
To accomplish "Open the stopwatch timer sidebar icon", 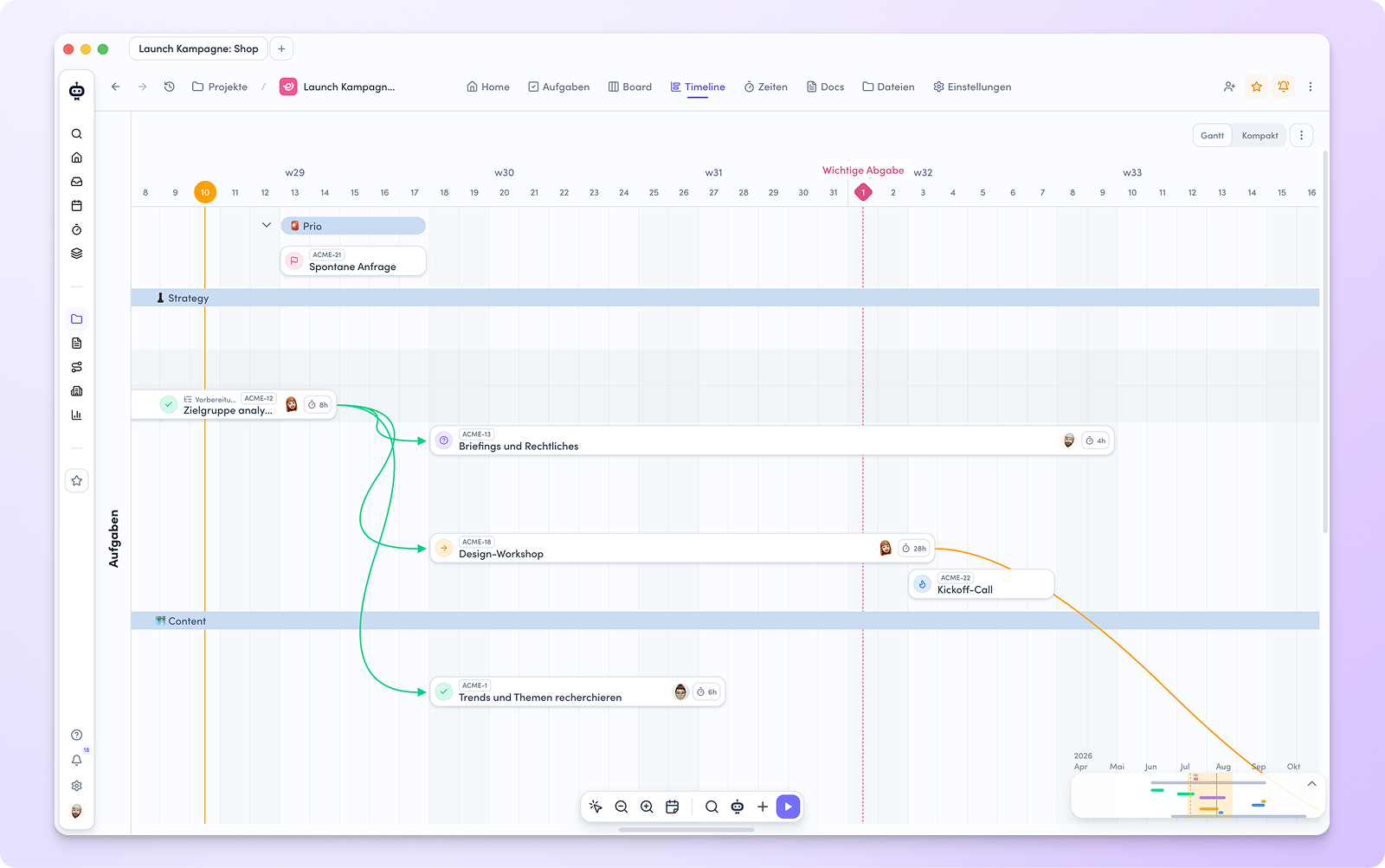I will click(77, 229).
